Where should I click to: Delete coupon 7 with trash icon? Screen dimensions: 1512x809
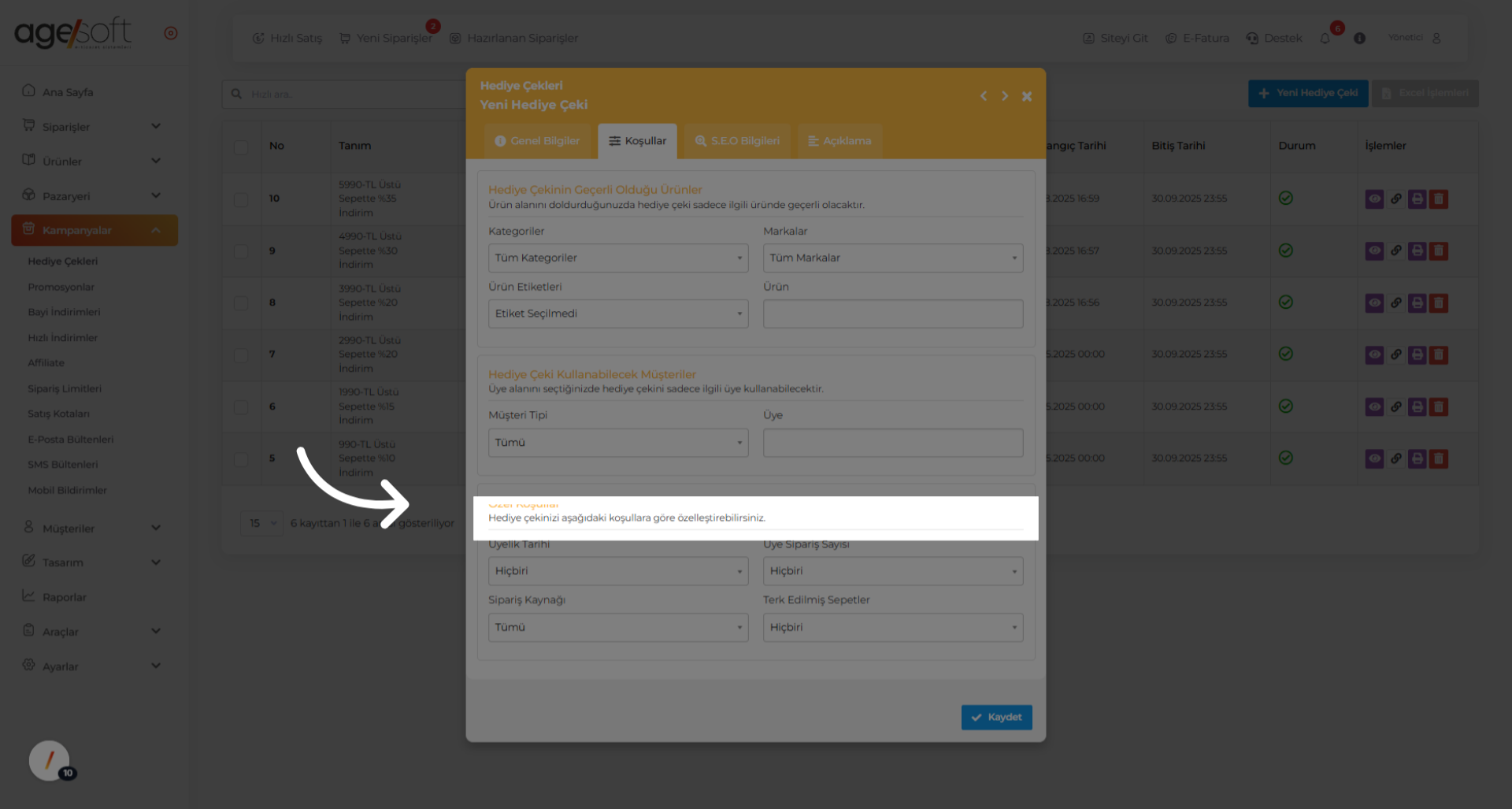1439,354
